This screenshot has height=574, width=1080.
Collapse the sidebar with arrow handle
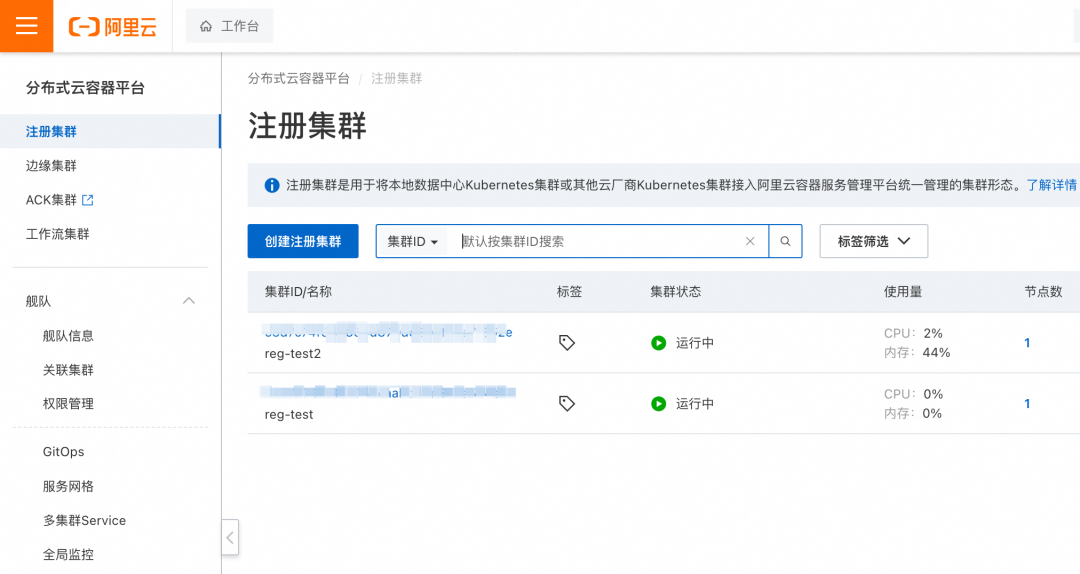(x=230, y=537)
